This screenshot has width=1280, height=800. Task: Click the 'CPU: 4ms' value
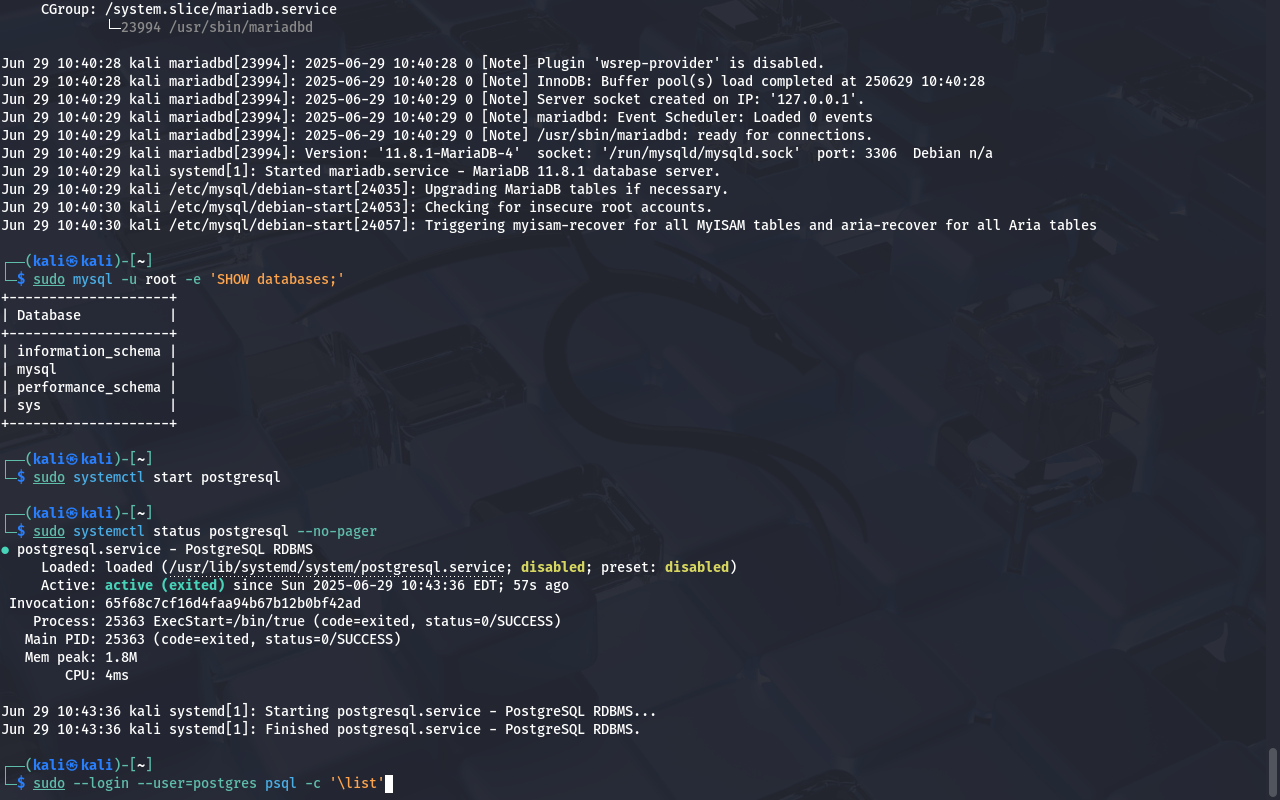[117, 675]
